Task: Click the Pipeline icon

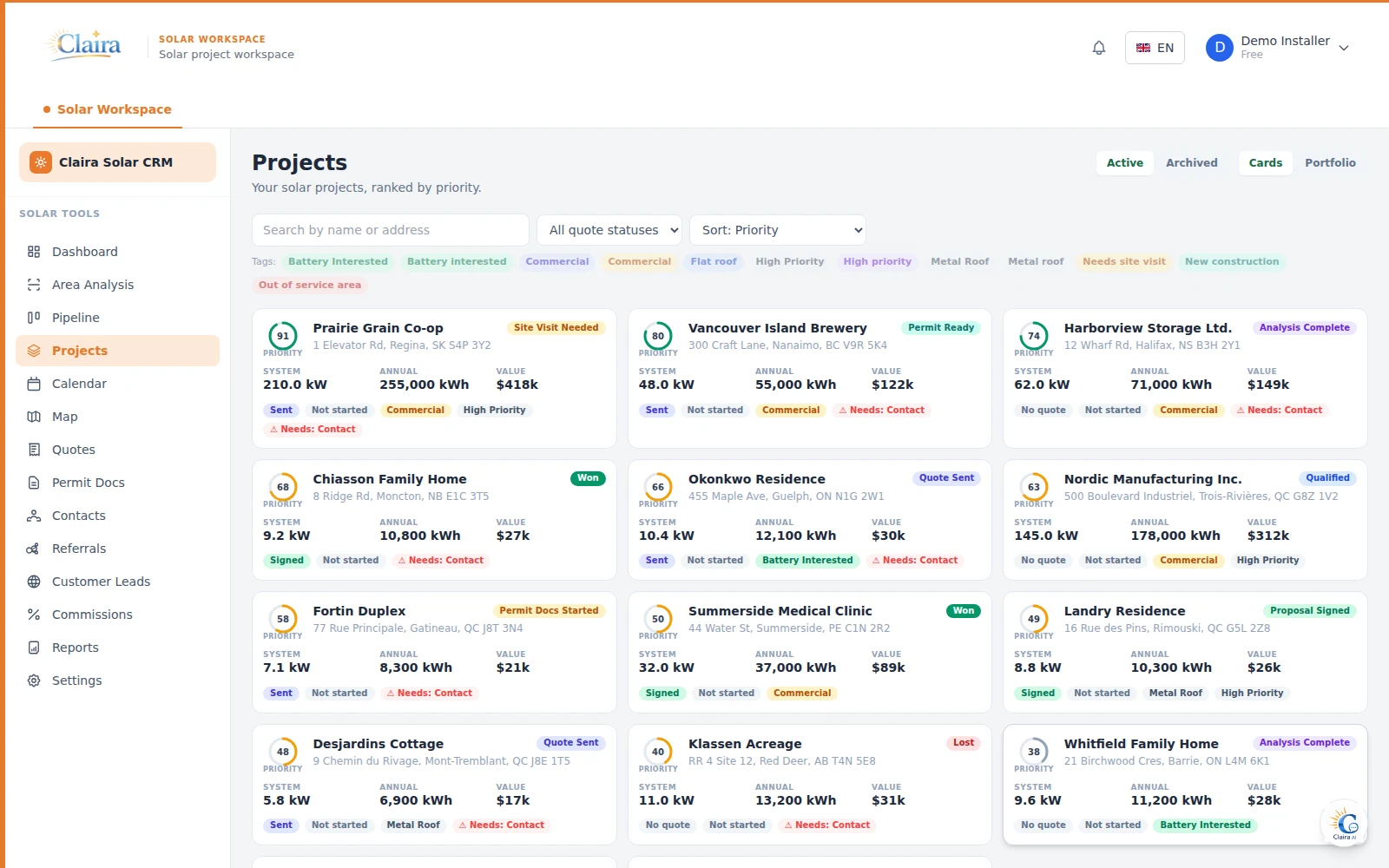Action: tap(34, 318)
